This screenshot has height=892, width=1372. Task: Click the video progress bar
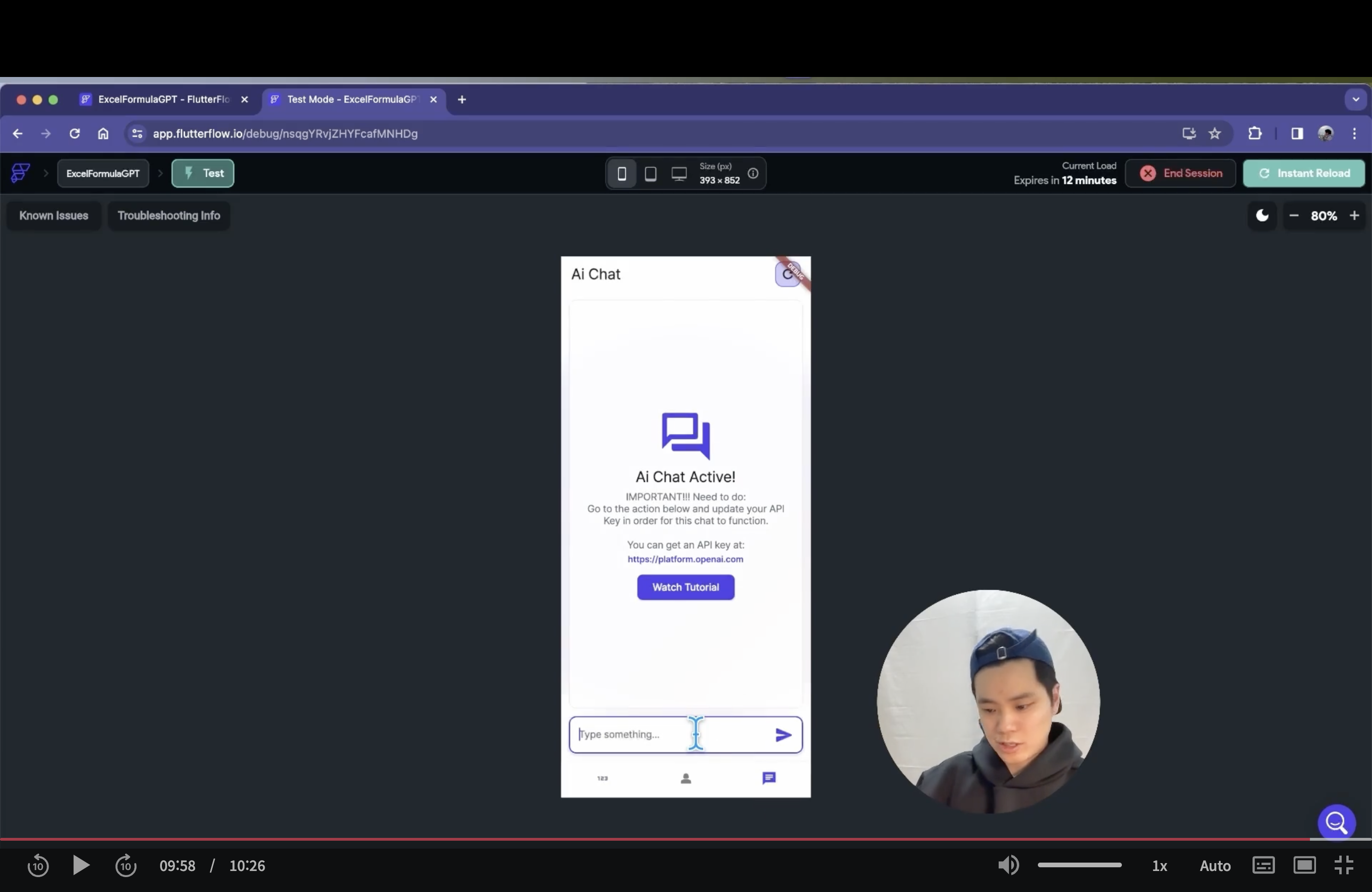pyautogui.click(x=686, y=839)
